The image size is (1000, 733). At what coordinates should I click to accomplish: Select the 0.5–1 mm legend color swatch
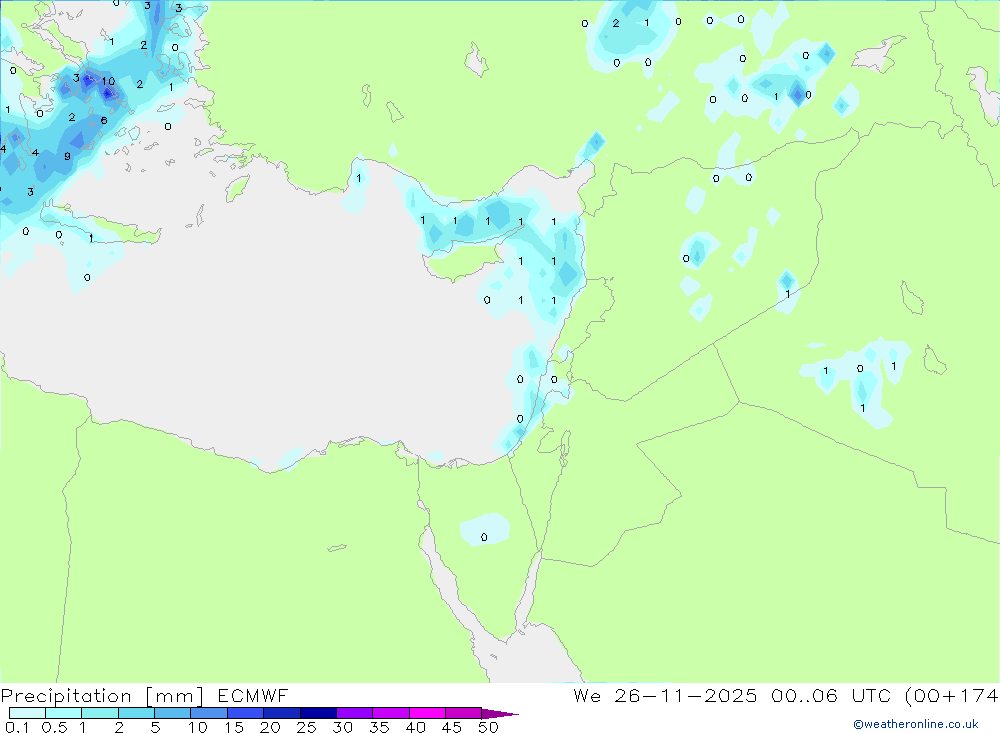coord(63,713)
